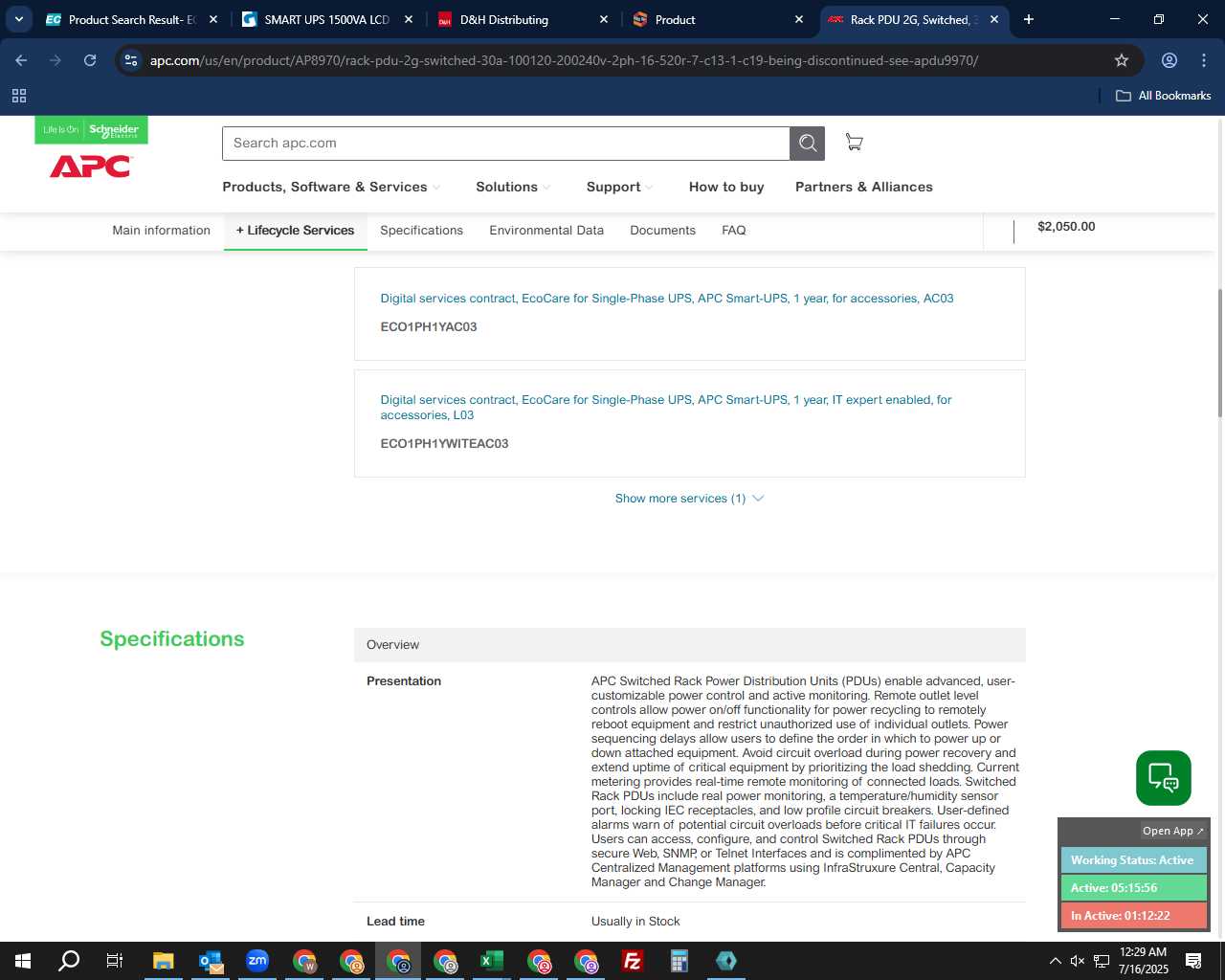Open the Calculator from the taskbar
The height and width of the screenshot is (980, 1225).
(x=679, y=961)
